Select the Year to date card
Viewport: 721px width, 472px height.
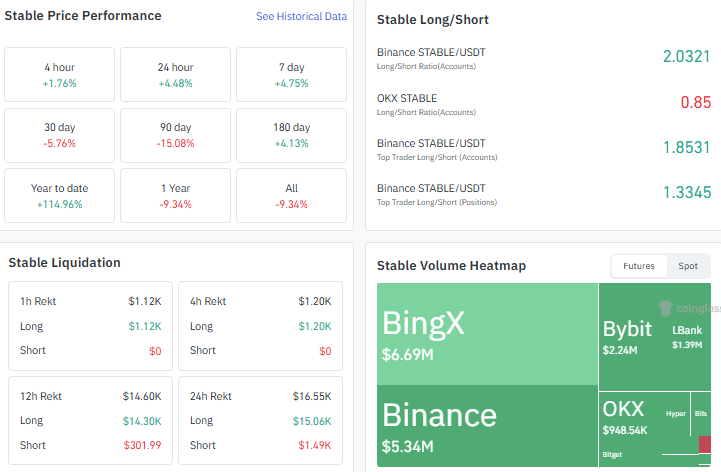click(x=59, y=196)
